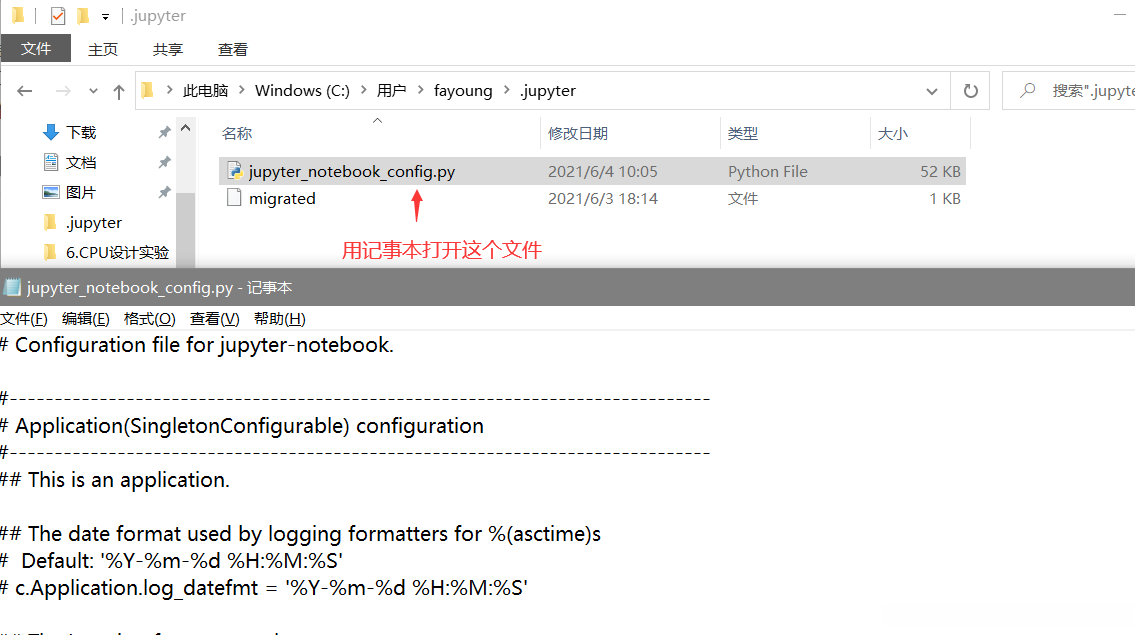Open Notepad's Format (格式) menu
1135x635 pixels.
pos(149,319)
